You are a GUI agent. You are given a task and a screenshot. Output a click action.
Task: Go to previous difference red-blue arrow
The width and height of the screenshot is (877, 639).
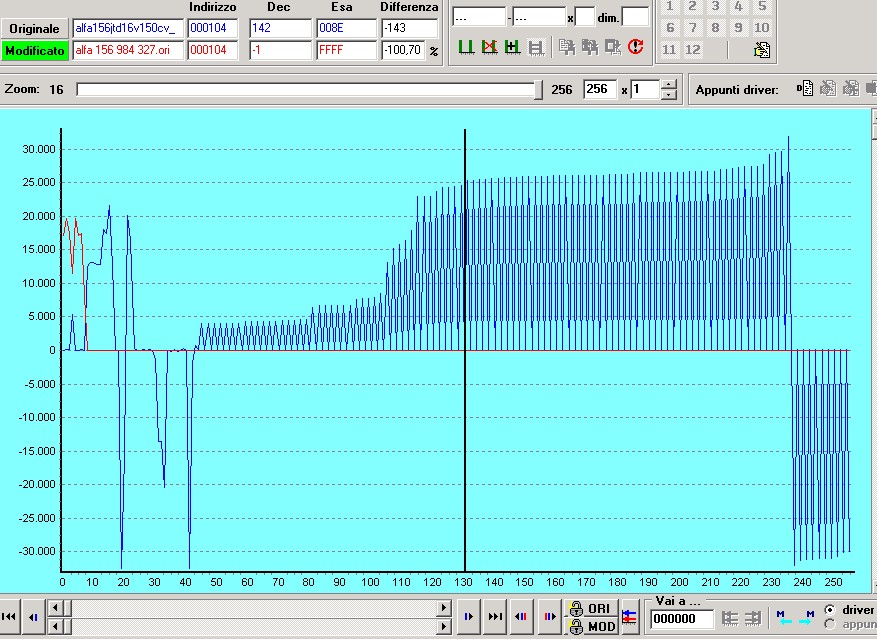(521, 617)
